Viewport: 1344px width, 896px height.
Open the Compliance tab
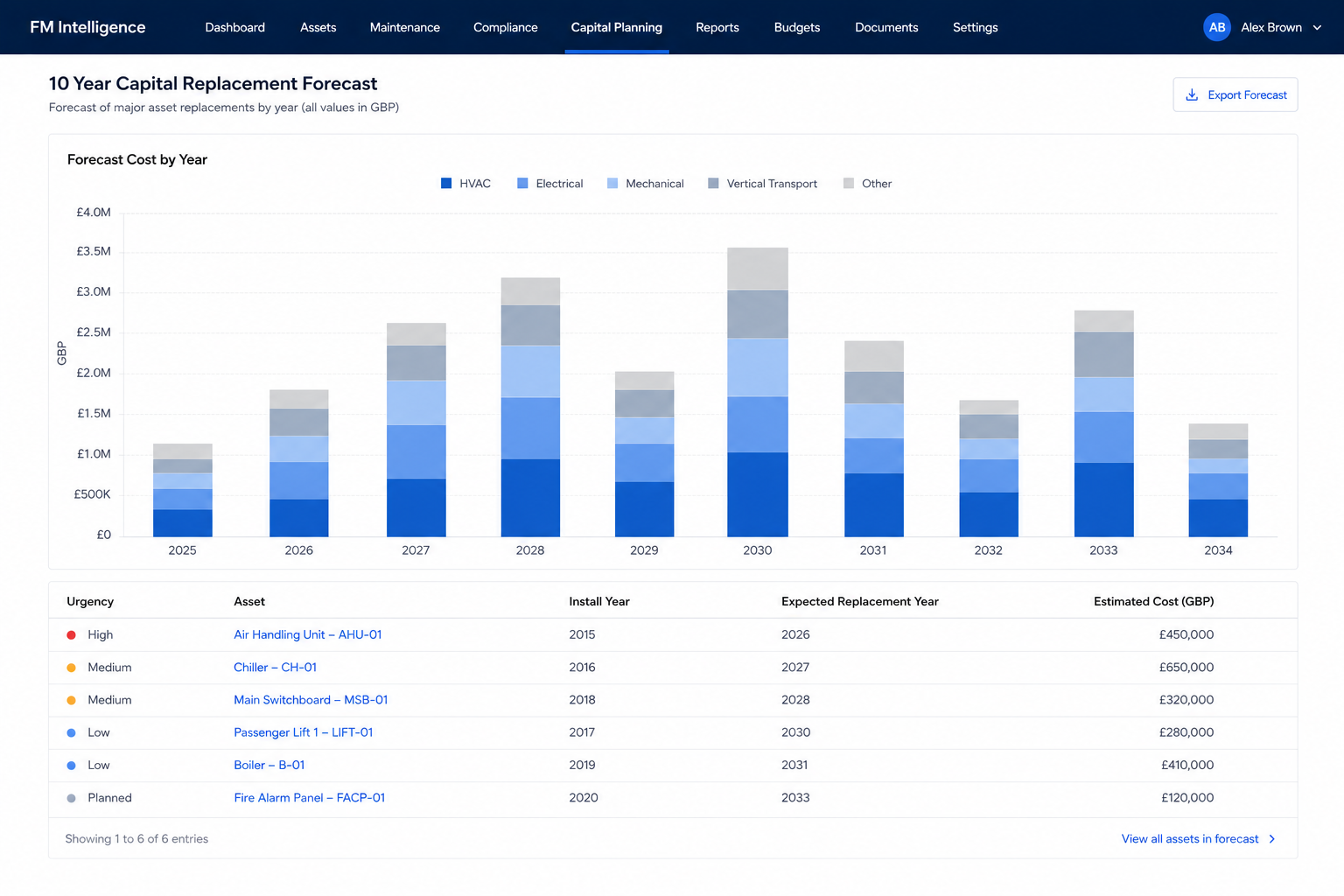(x=505, y=27)
